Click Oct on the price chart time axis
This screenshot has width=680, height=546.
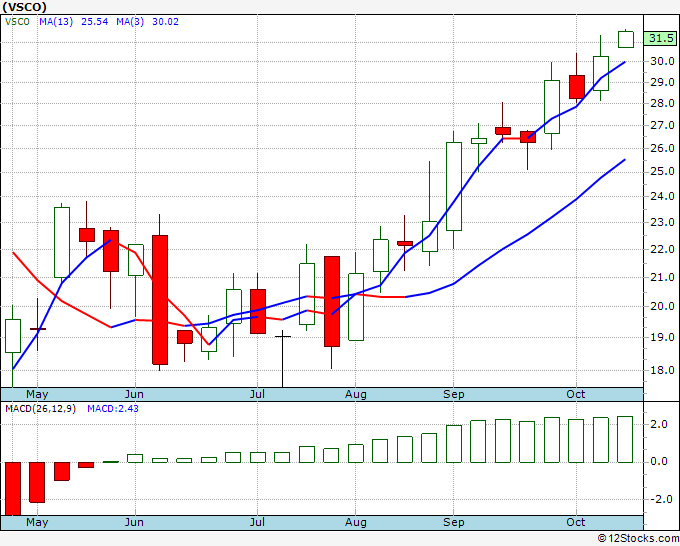point(576,394)
